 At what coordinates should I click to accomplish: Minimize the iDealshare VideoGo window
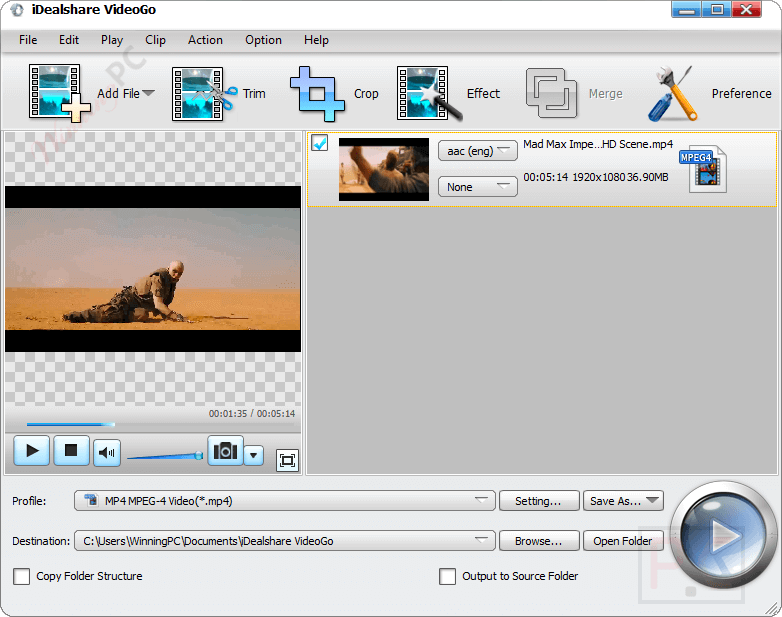coord(686,9)
